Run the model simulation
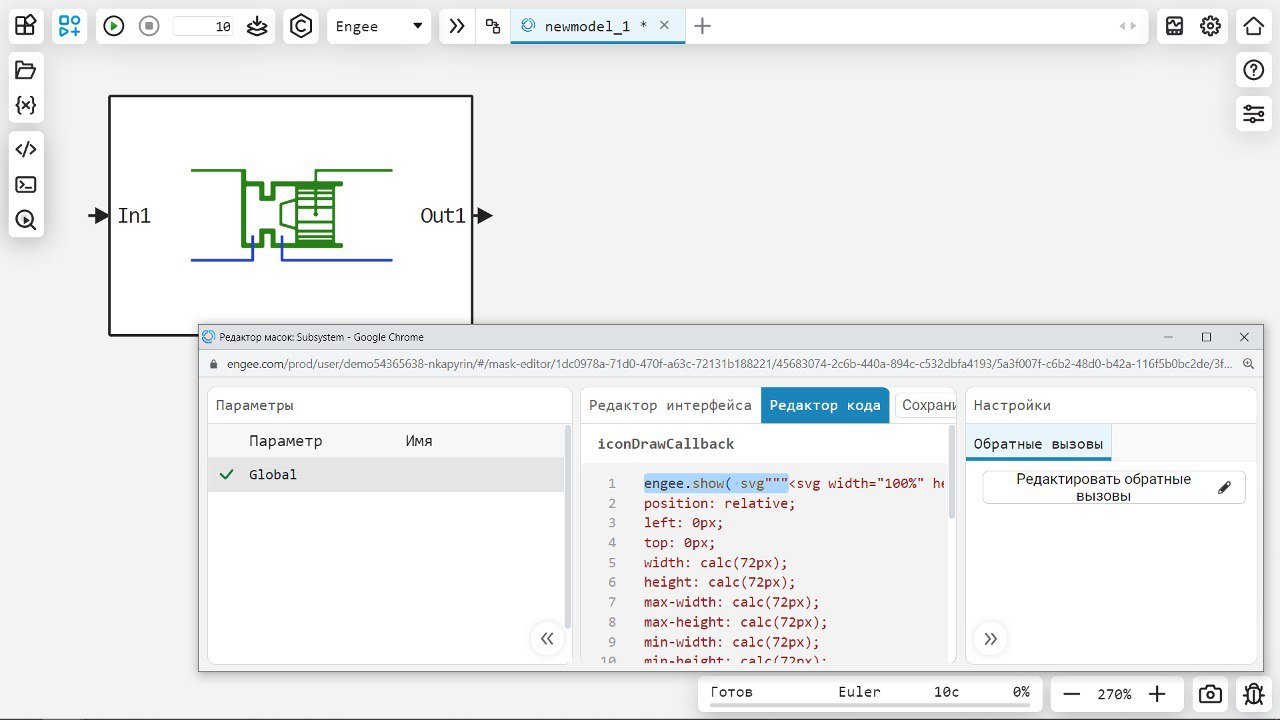Image resolution: width=1280 pixels, height=720 pixels. pyautogui.click(x=114, y=26)
